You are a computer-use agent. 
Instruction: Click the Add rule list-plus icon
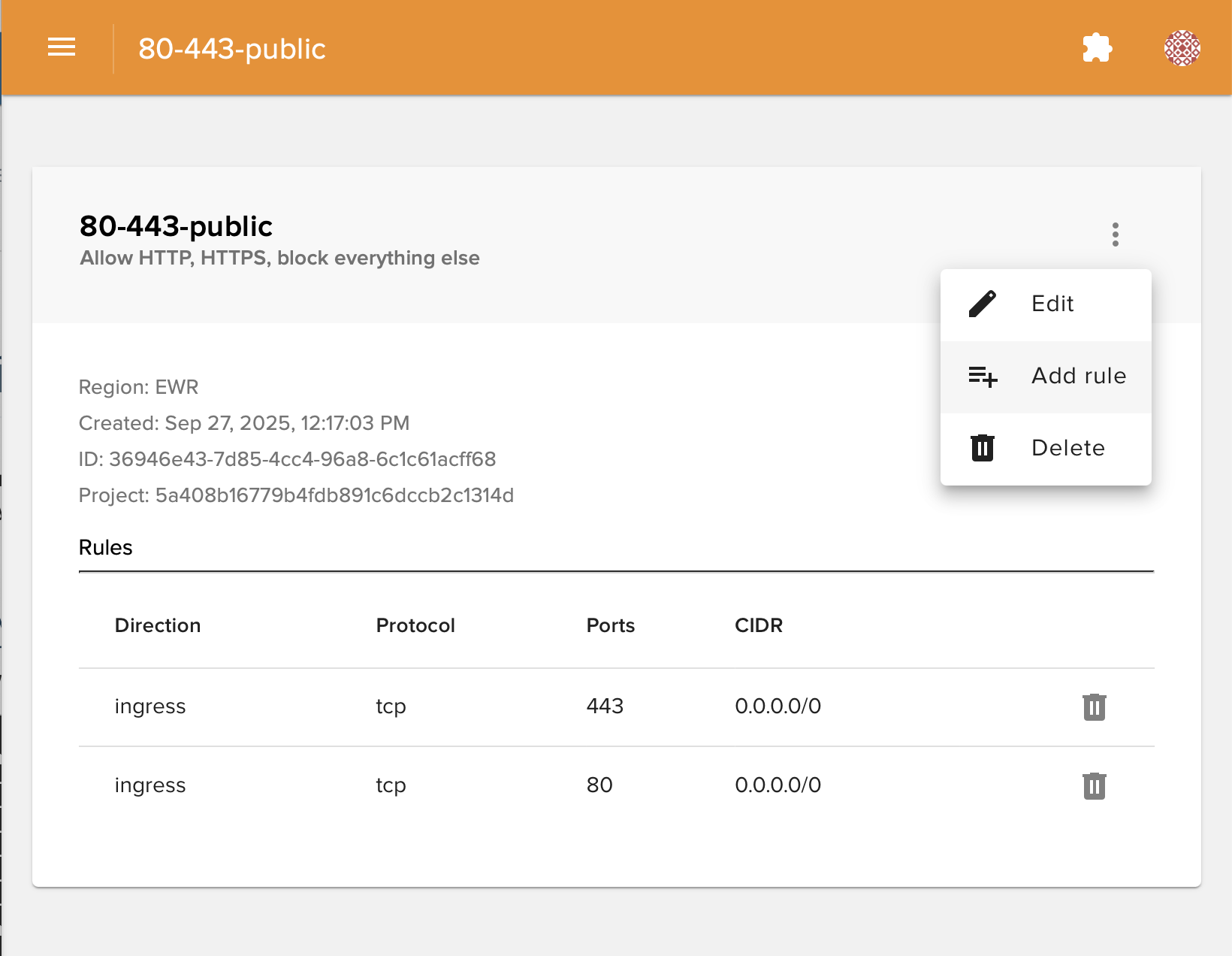click(x=982, y=376)
